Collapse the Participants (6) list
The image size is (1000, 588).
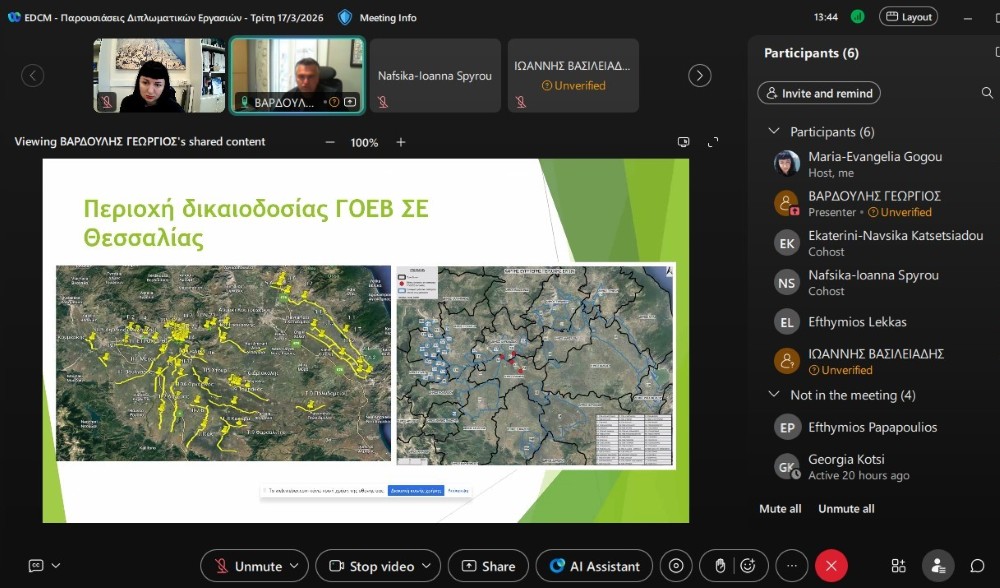click(x=773, y=132)
